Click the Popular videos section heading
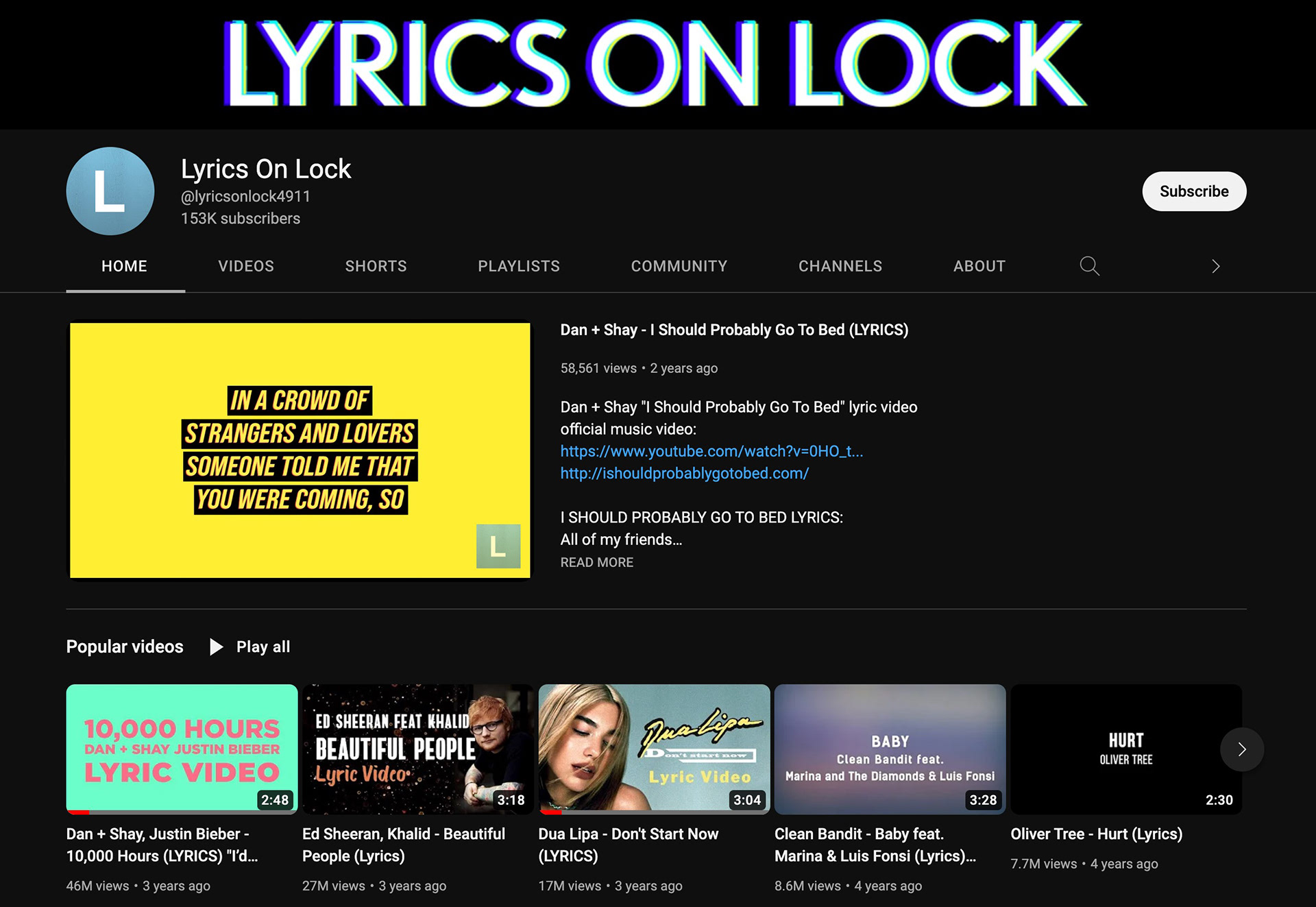The height and width of the screenshot is (907, 1316). [x=125, y=646]
